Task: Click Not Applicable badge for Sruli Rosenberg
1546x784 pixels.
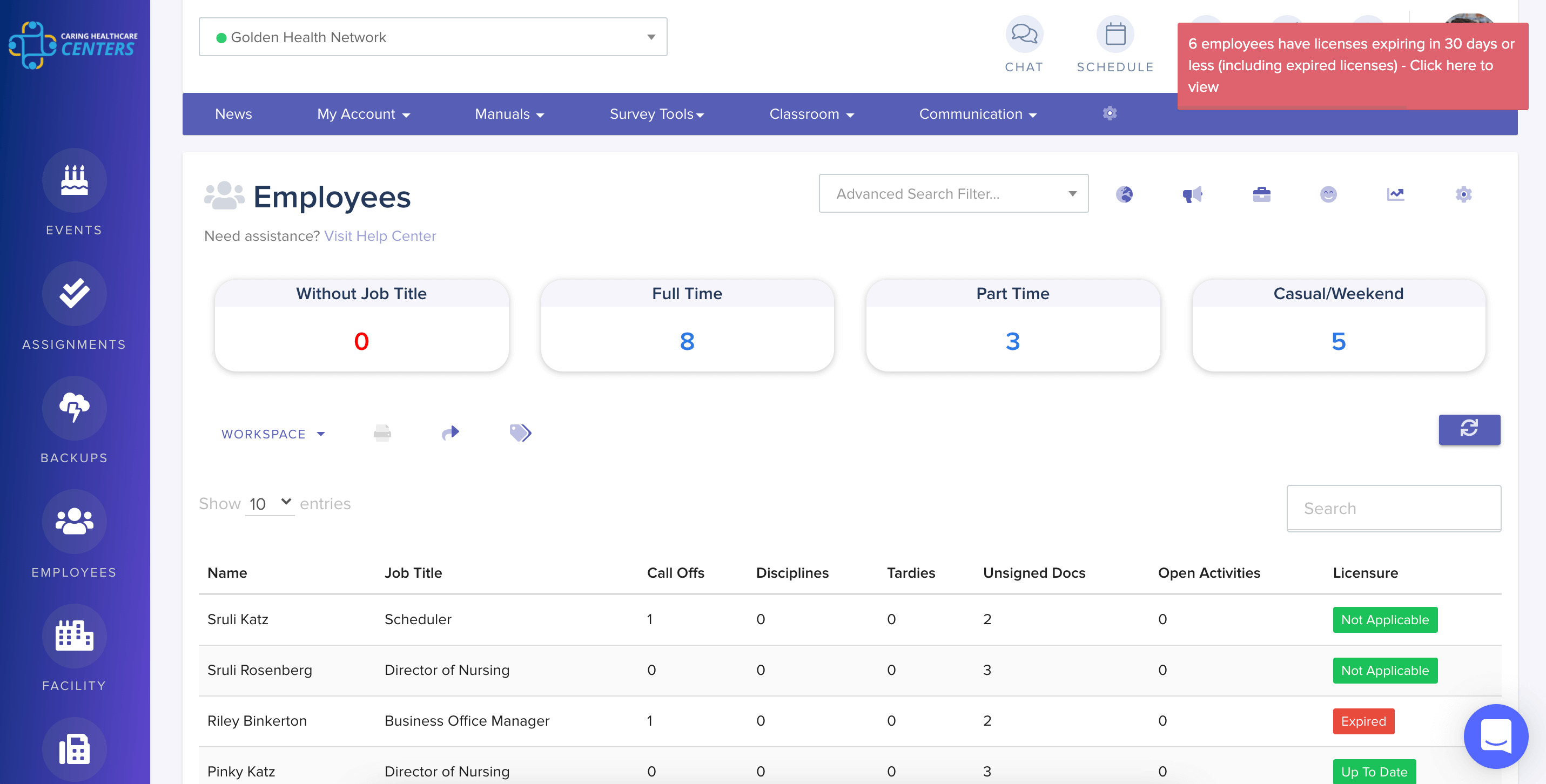Action: [1384, 670]
